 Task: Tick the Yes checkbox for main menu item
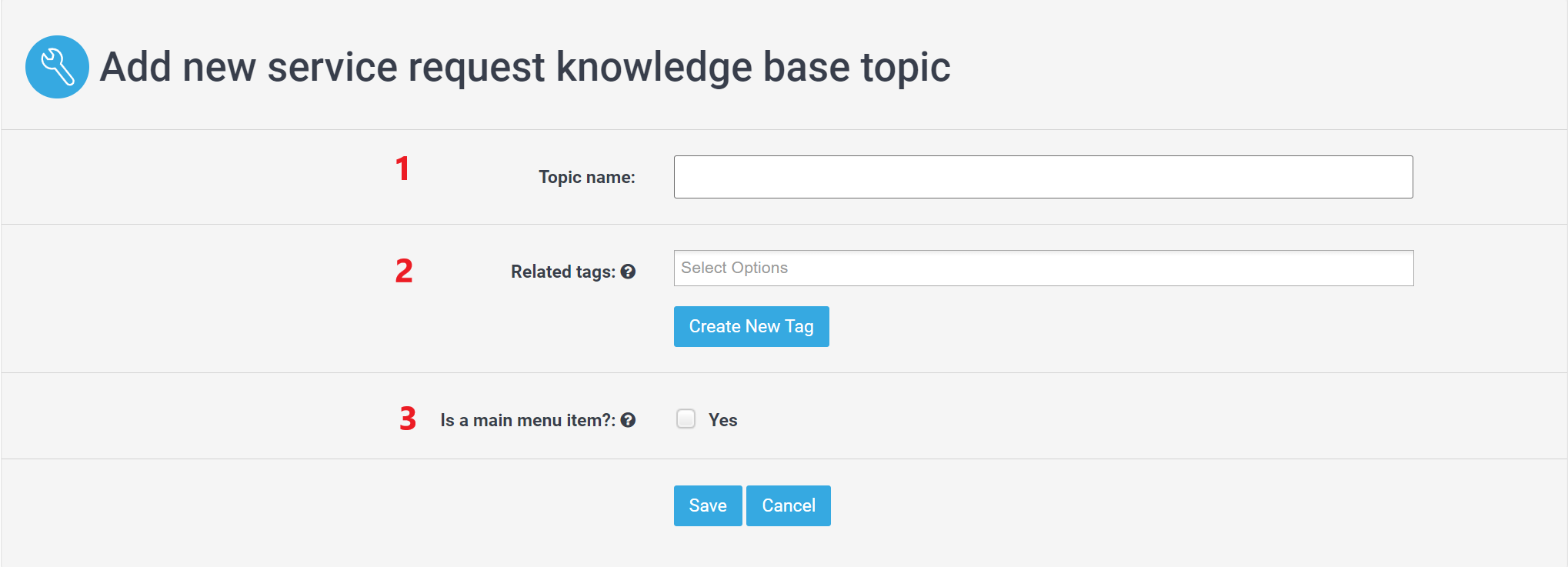pos(686,419)
